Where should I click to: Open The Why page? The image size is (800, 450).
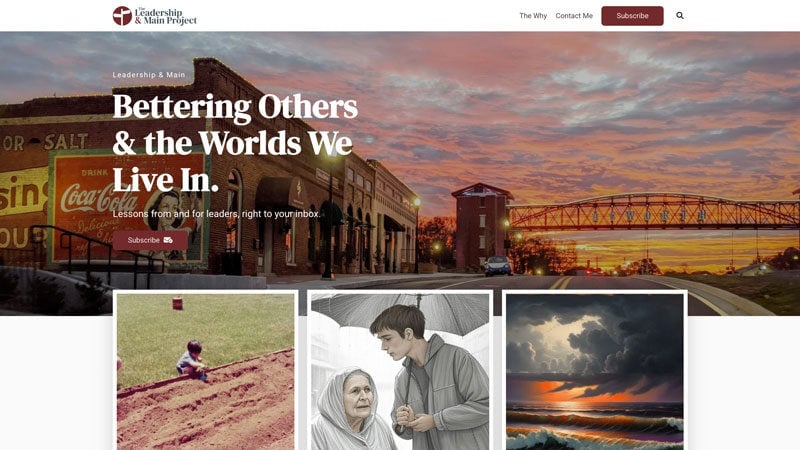[533, 16]
